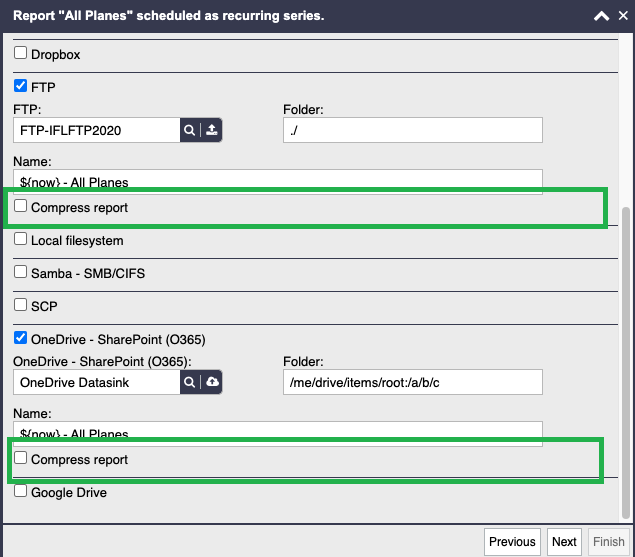Viewport: 635px width, 557px height.
Task: Click the vertical scrollbar
Action: click(x=626, y=363)
